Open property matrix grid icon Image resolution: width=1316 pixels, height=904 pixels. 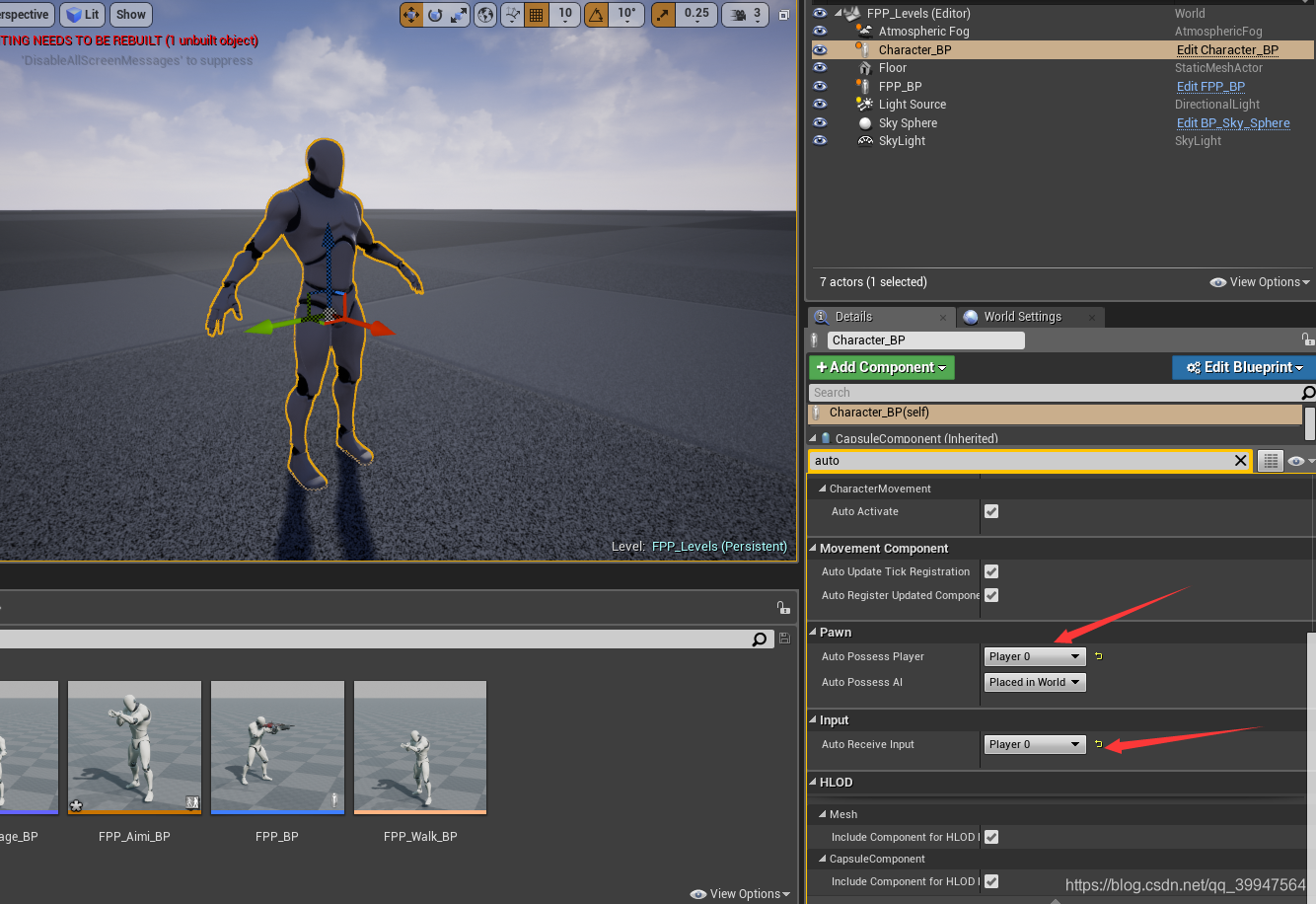[1271, 461]
